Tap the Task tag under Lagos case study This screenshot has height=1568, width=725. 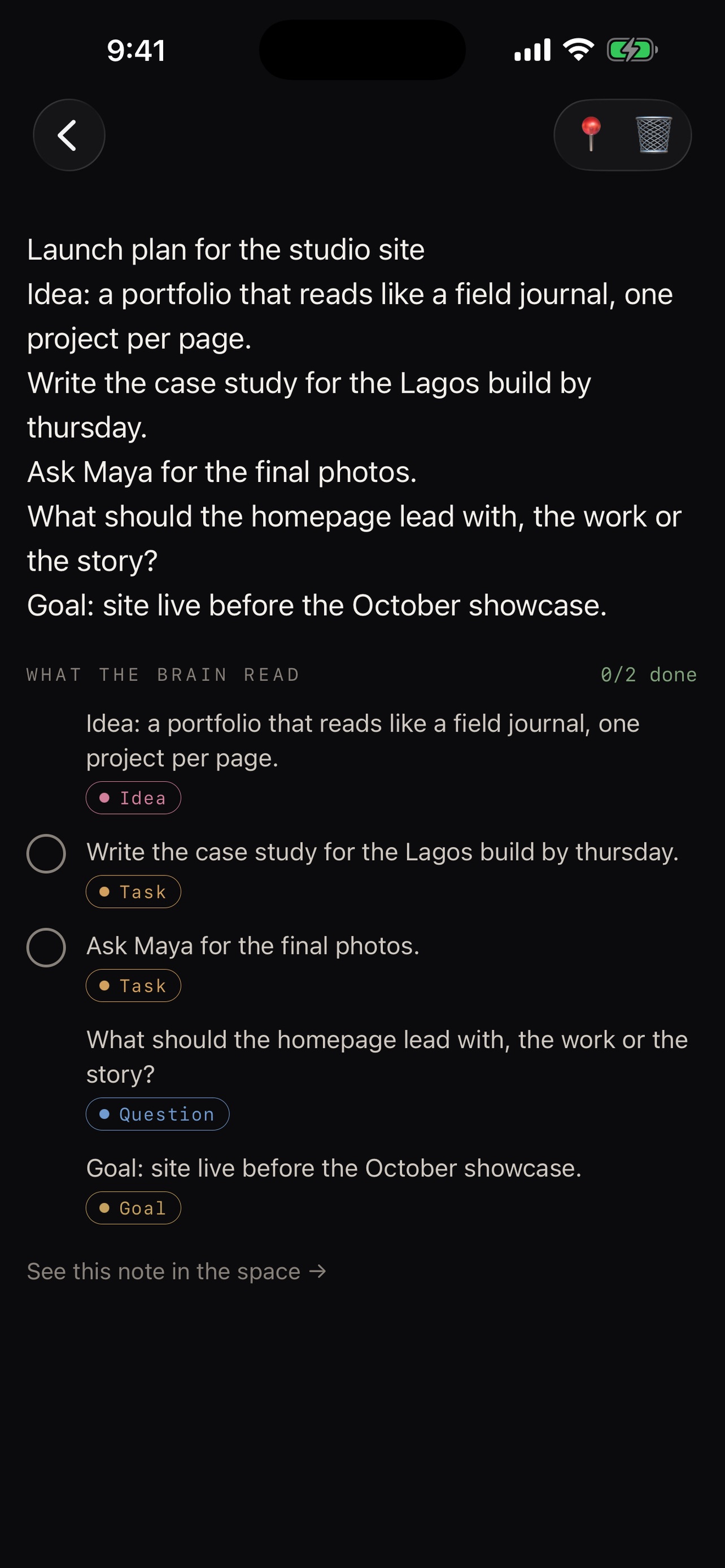(x=133, y=891)
